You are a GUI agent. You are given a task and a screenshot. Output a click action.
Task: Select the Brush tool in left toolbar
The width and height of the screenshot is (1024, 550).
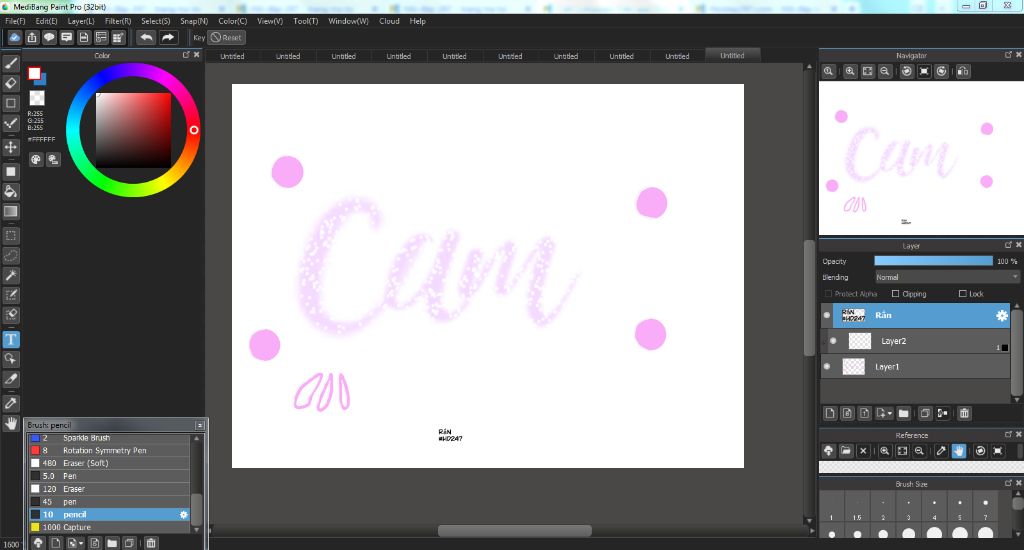[11, 63]
